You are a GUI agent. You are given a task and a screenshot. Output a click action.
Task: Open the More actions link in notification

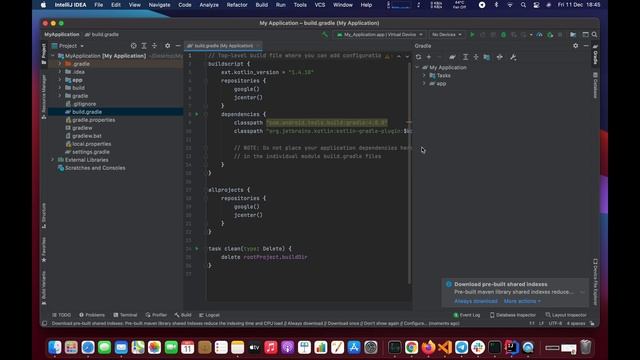(522, 301)
